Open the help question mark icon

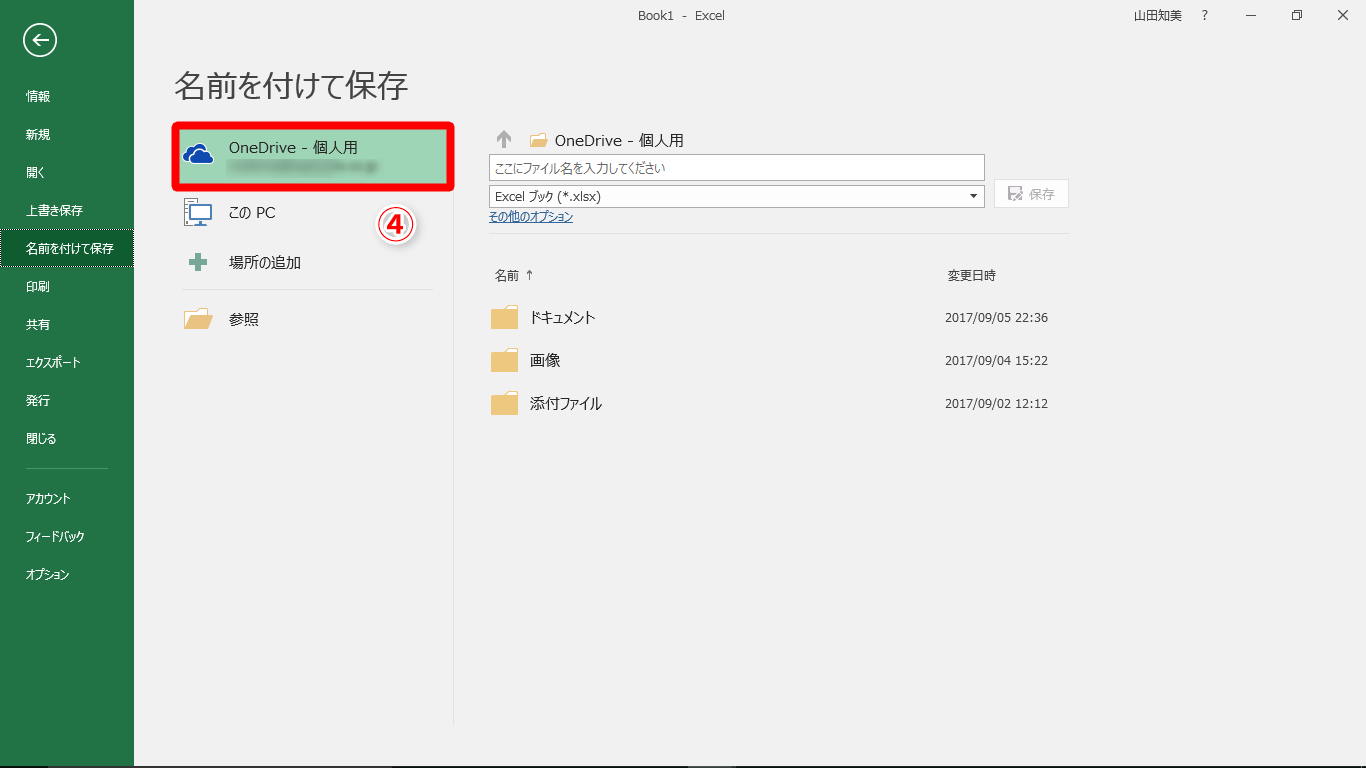(1205, 15)
